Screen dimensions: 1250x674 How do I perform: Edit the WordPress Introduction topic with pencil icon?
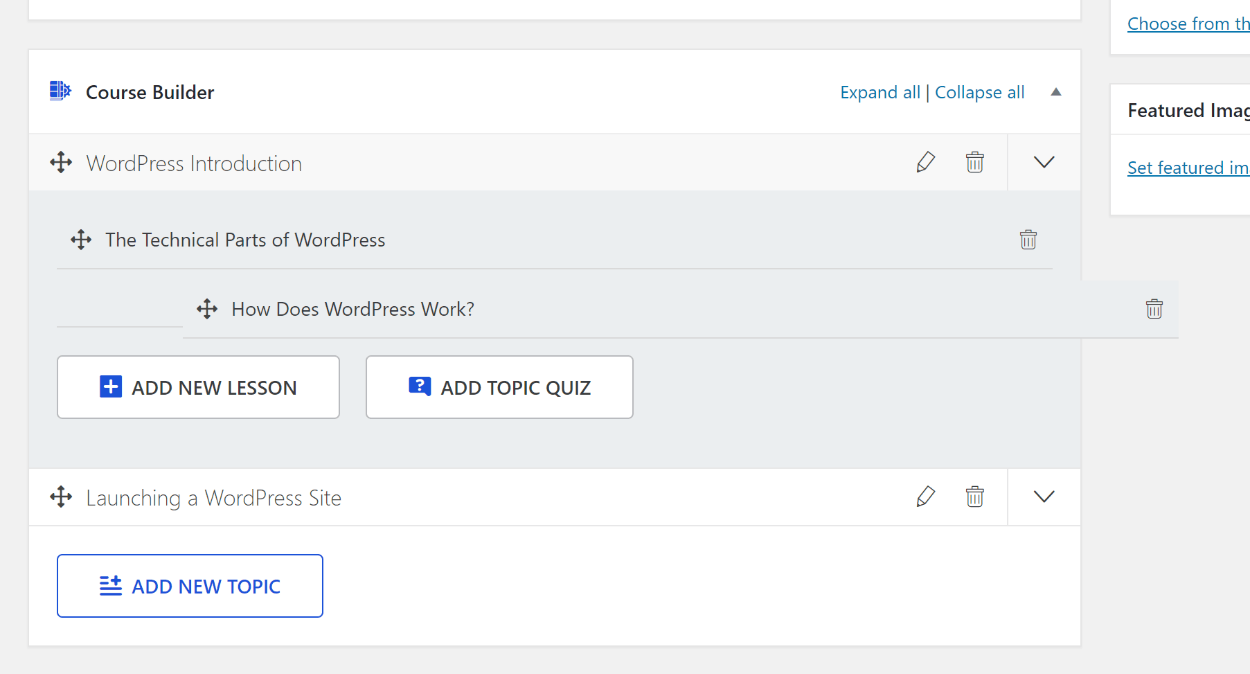926,162
